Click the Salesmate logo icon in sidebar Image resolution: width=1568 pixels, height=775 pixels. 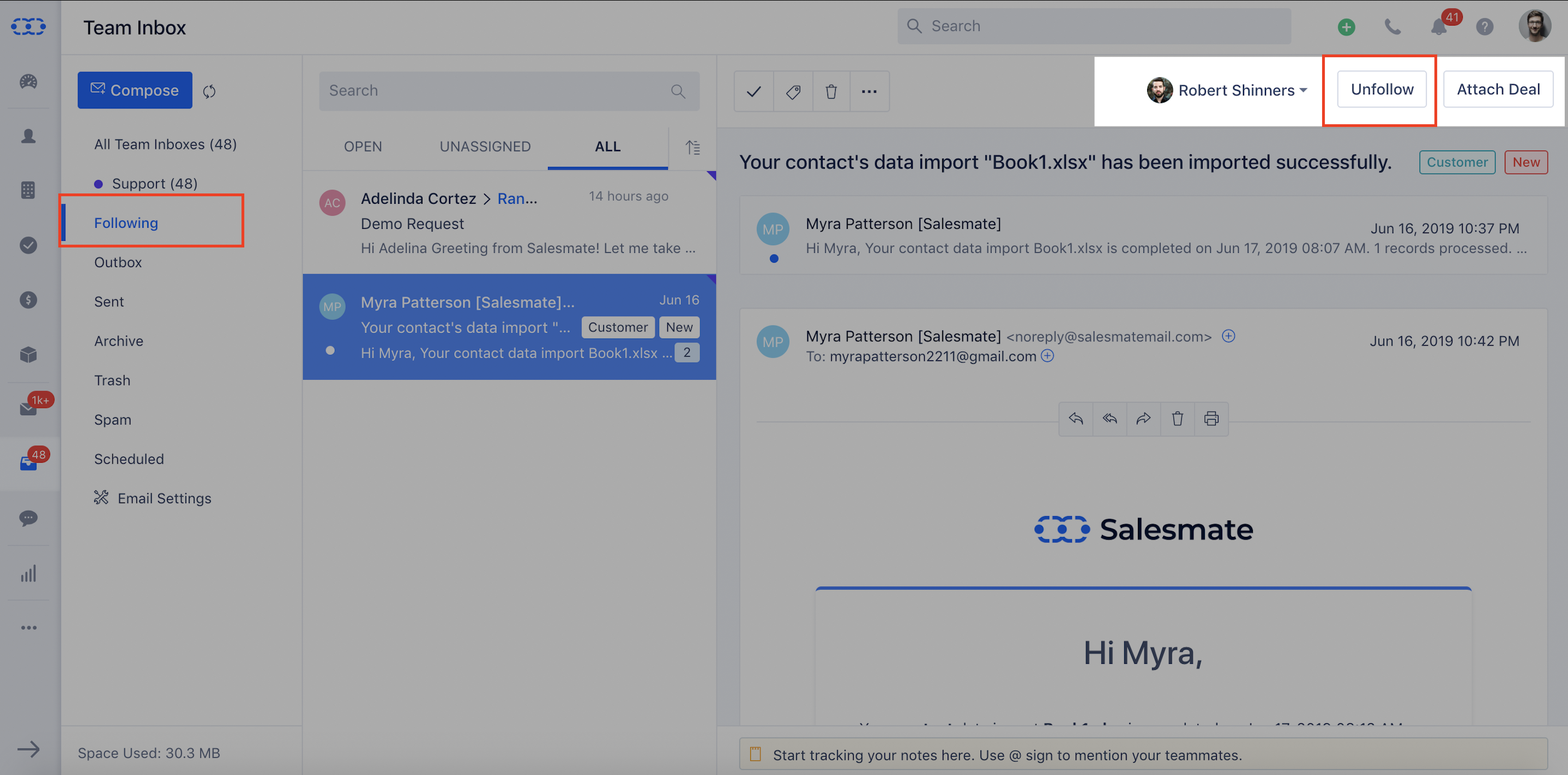pyautogui.click(x=28, y=27)
